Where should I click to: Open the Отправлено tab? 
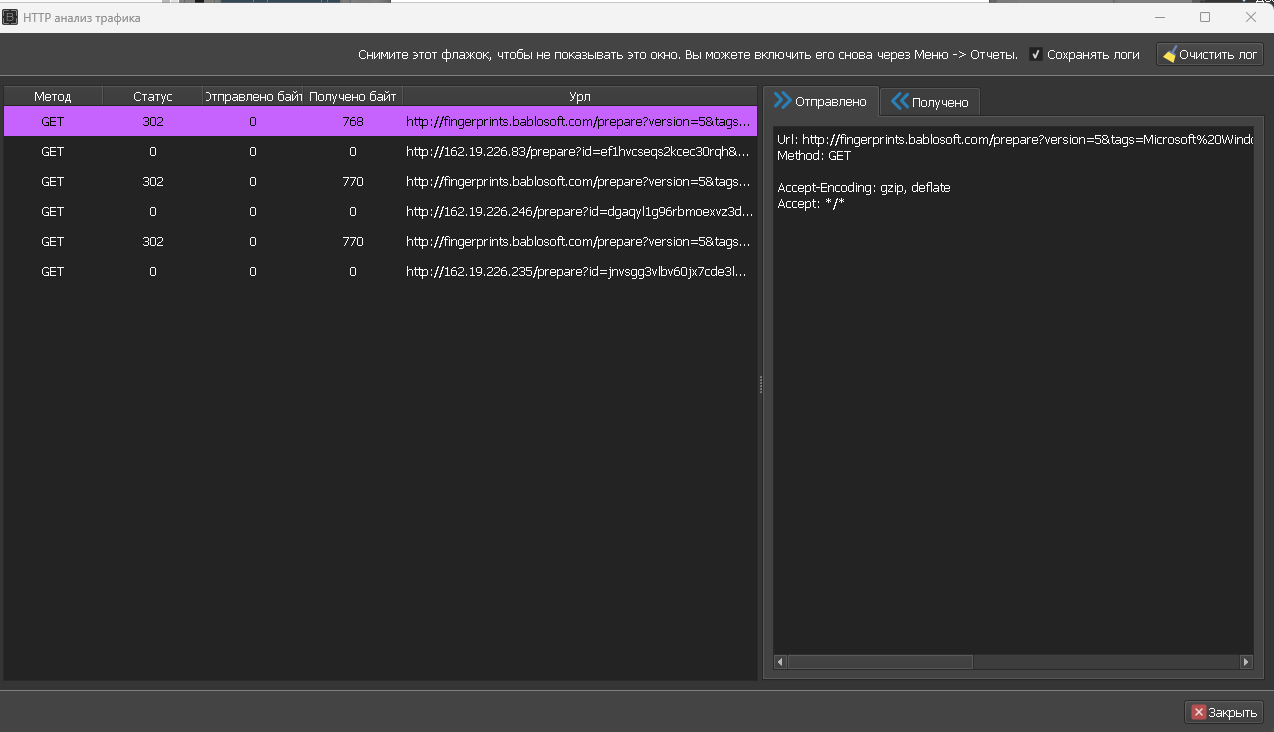point(820,101)
